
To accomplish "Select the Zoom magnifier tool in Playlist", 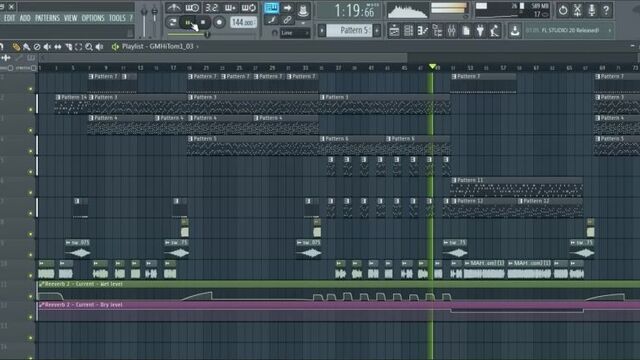I will pyautogui.click(x=89, y=47).
